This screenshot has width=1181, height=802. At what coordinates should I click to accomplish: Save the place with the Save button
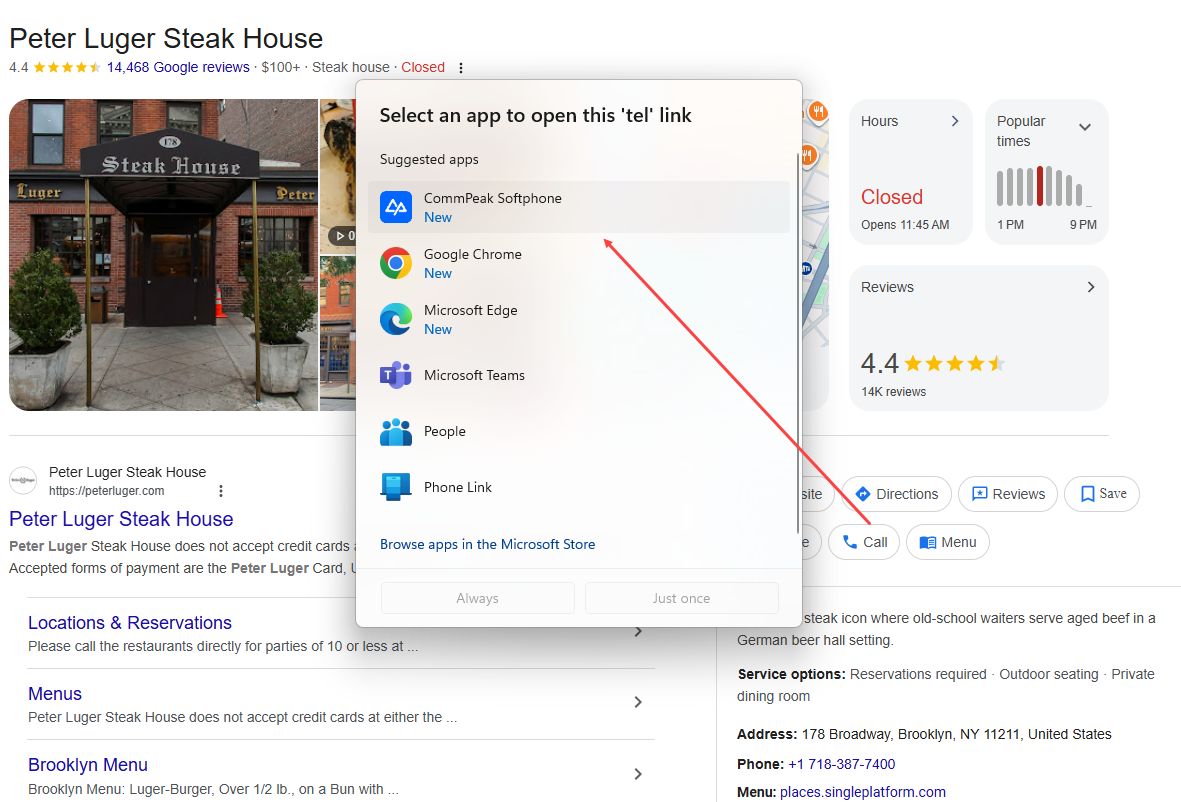tap(1102, 494)
